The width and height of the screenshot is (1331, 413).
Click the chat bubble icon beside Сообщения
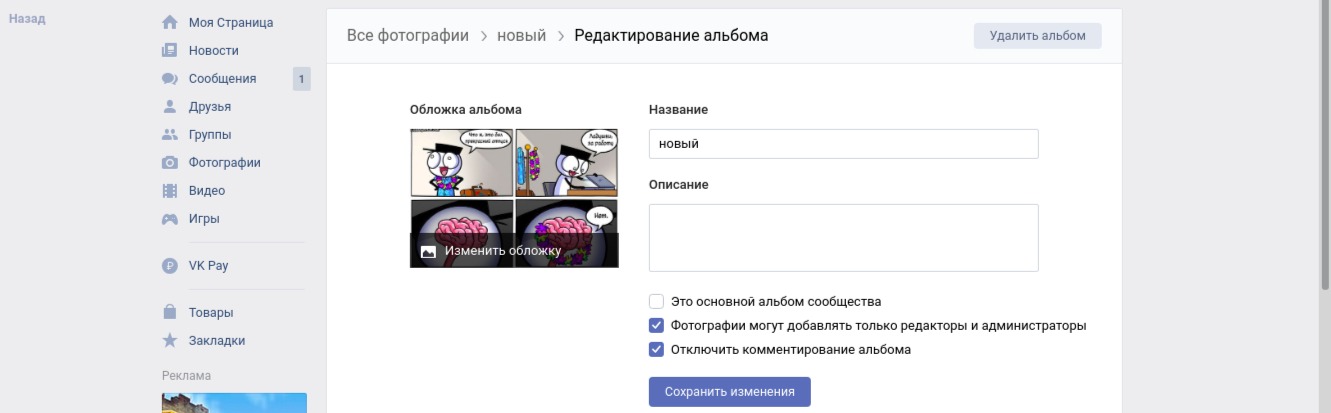[x=170, y=79]
